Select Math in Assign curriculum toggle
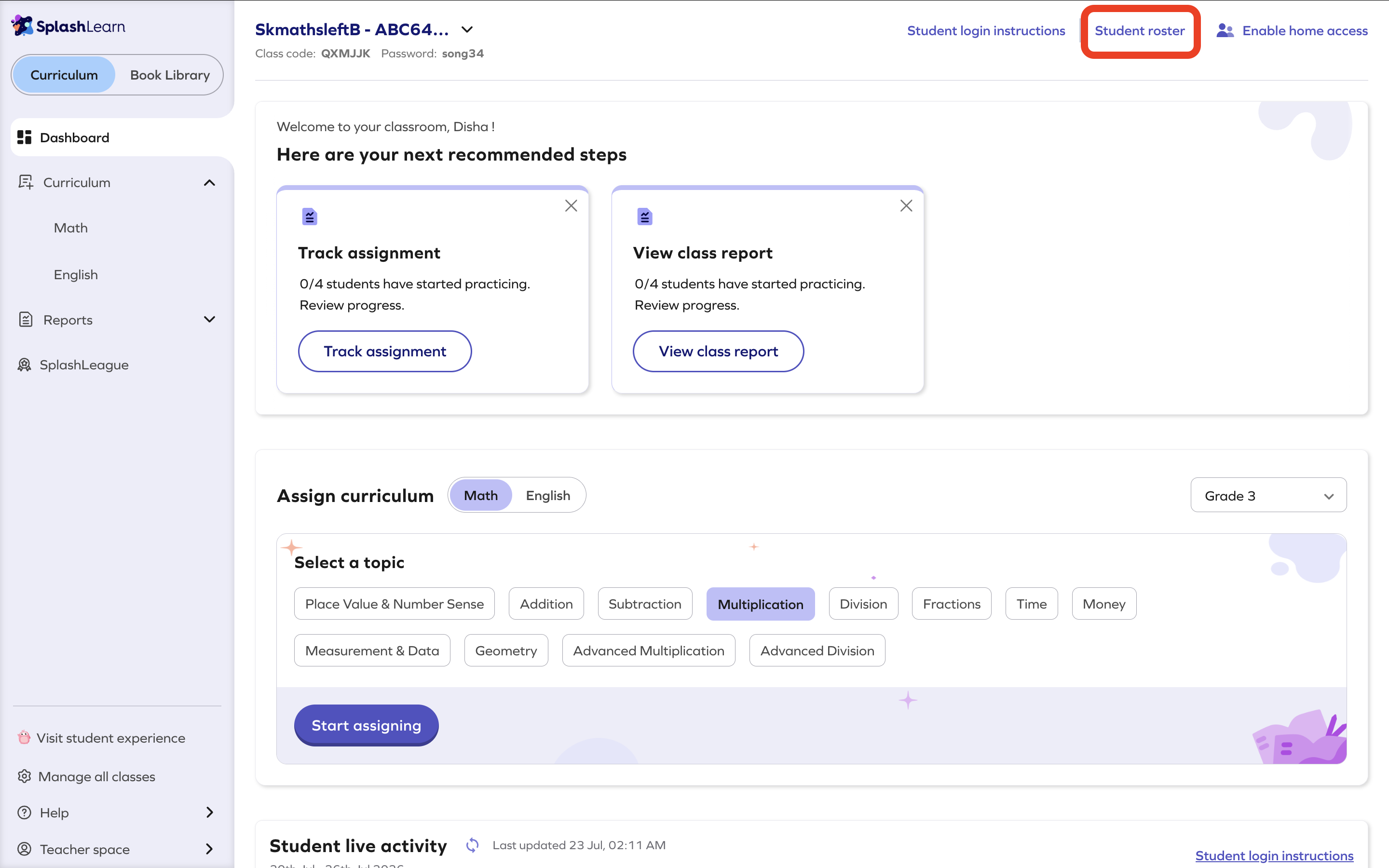This screenshot has width=1389, height=868. click(x=480, y=495)
